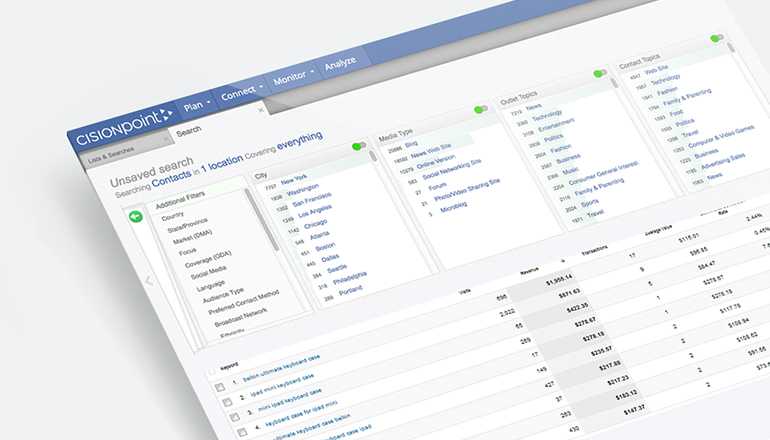This screenshot has width=770, height=440.
Task: Select Blog in the Media Type list
Action: 411,144
